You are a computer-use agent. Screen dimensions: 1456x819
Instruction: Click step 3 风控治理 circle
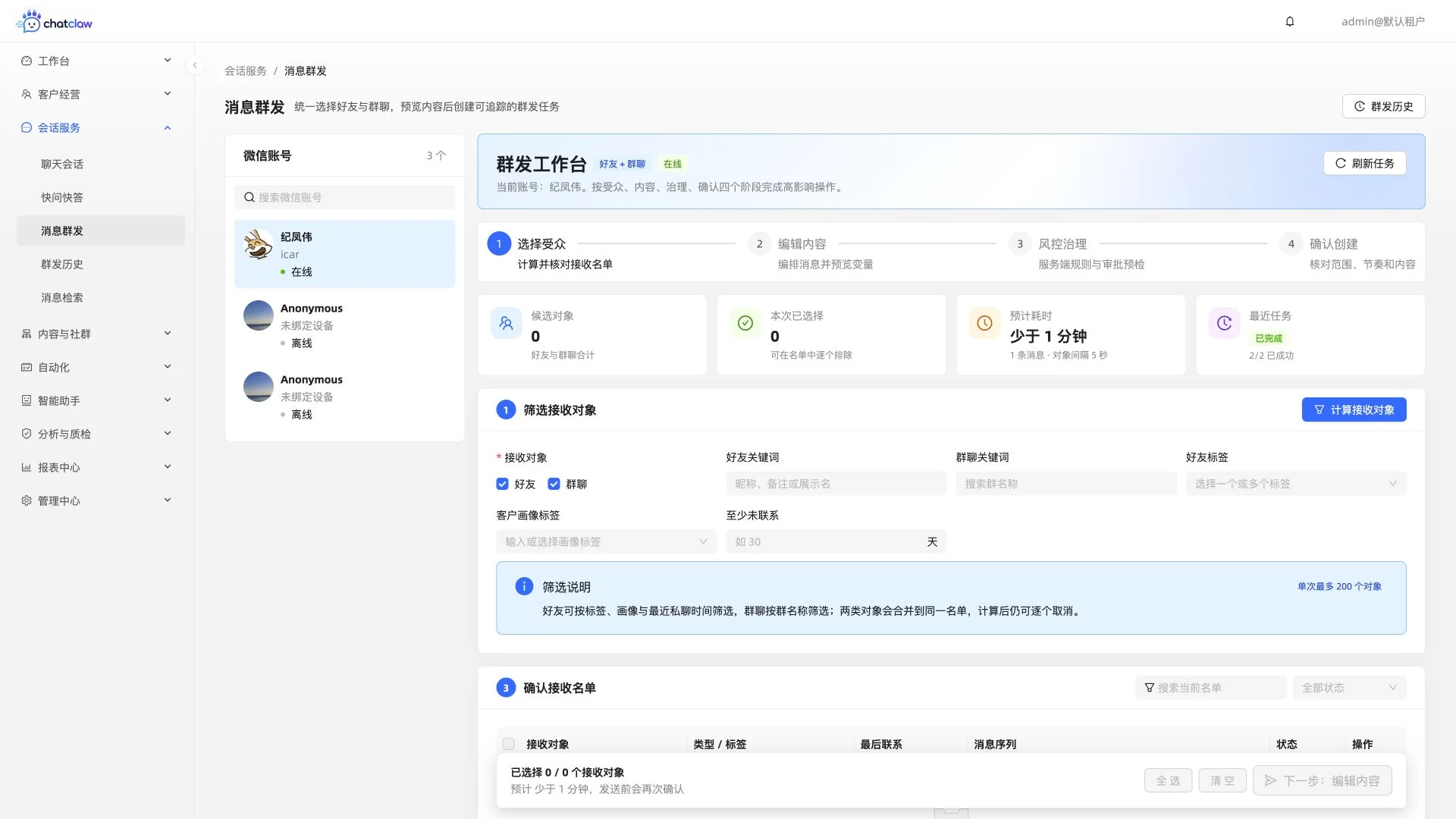tap(1020, 243)
